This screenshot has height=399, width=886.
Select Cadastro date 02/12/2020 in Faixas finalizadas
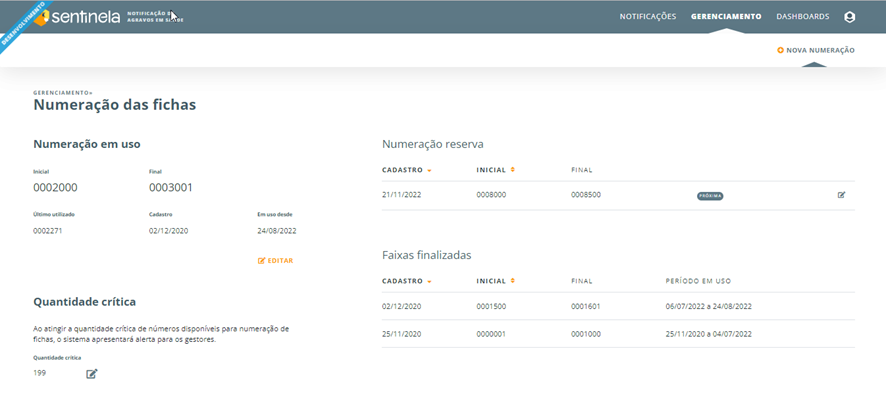coord(402,306)
